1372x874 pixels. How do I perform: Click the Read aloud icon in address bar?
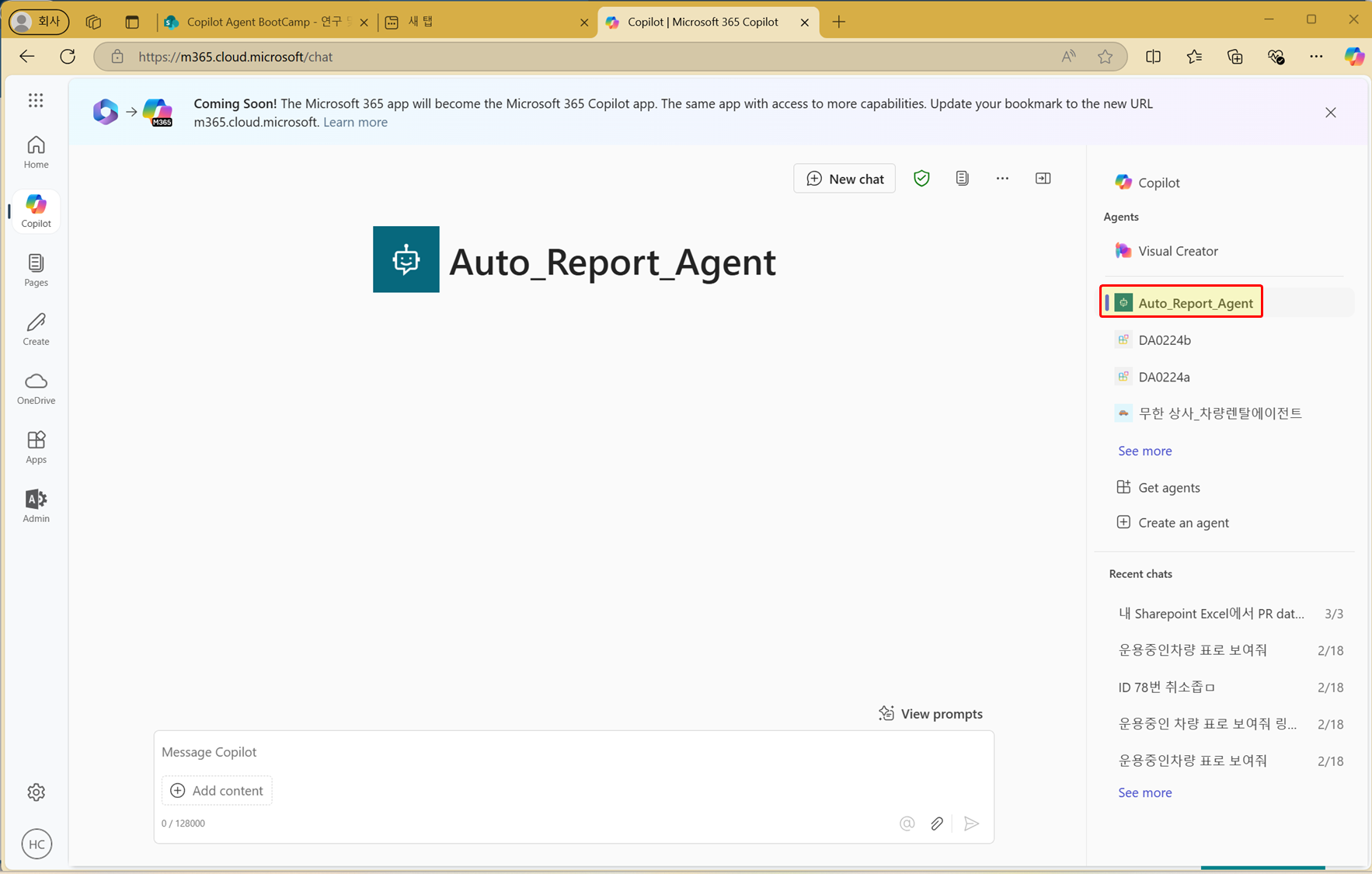point(1069,56)
